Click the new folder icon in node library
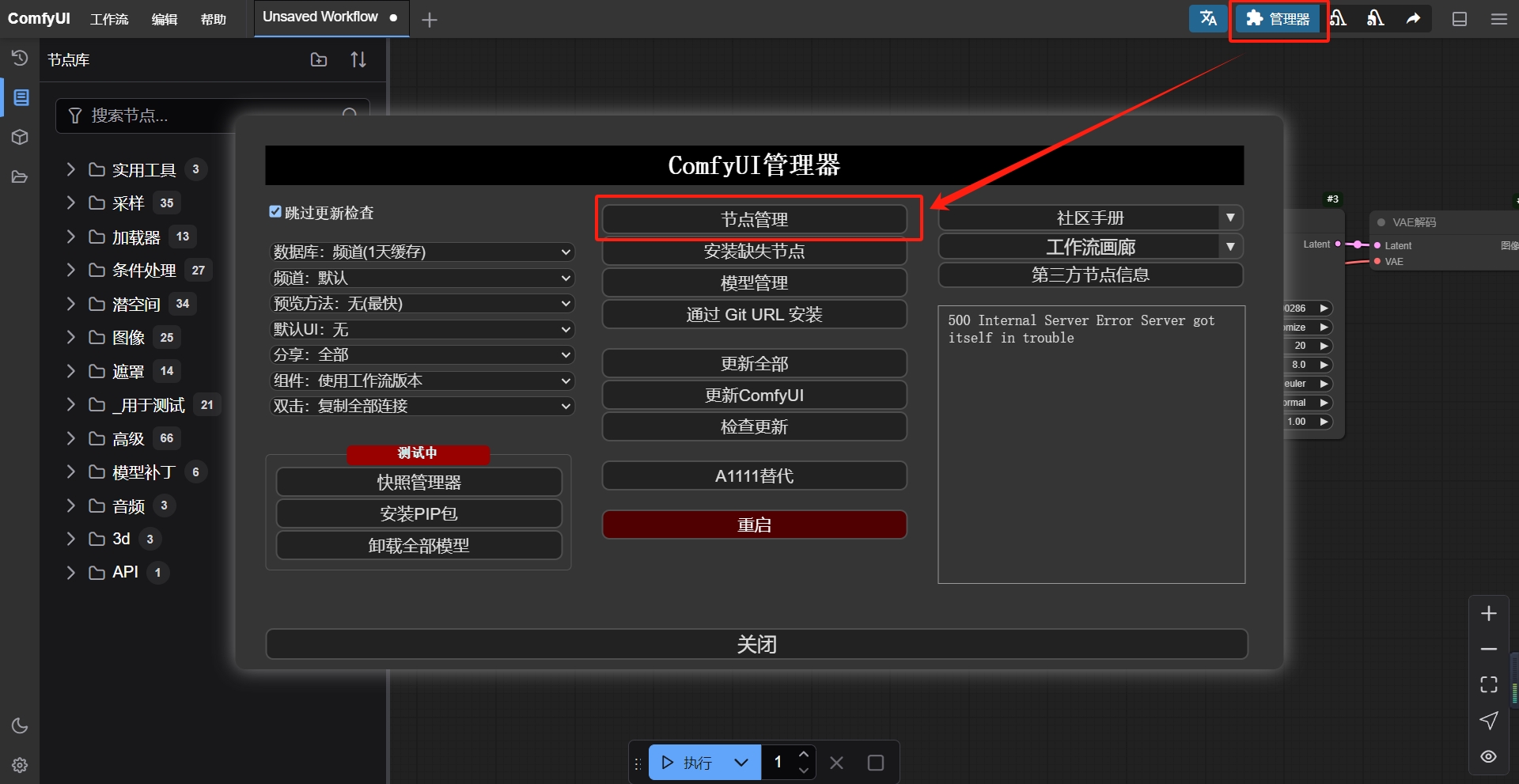 319,59
